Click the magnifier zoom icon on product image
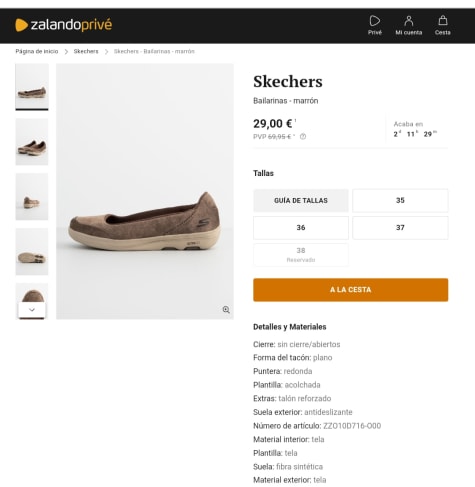 pos(226,310)
